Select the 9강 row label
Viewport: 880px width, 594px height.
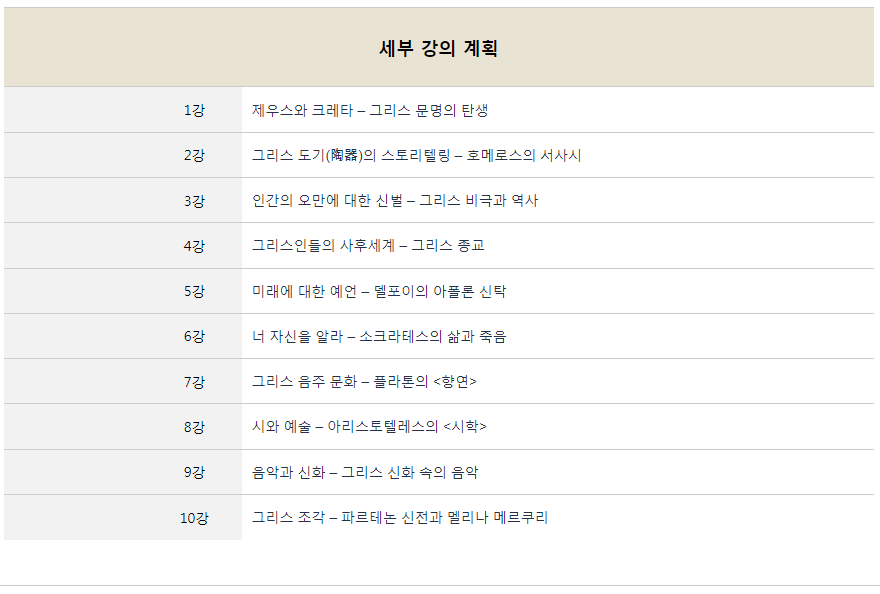(194, 472)
